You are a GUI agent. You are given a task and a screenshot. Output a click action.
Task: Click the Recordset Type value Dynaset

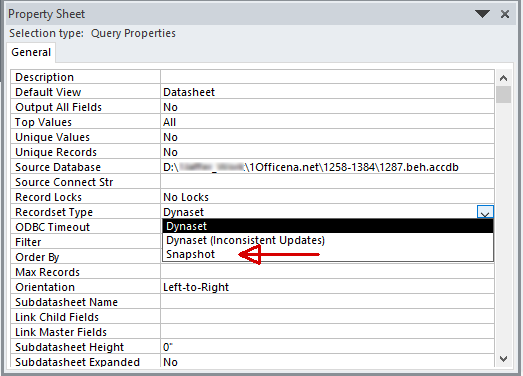coord(319,212)
